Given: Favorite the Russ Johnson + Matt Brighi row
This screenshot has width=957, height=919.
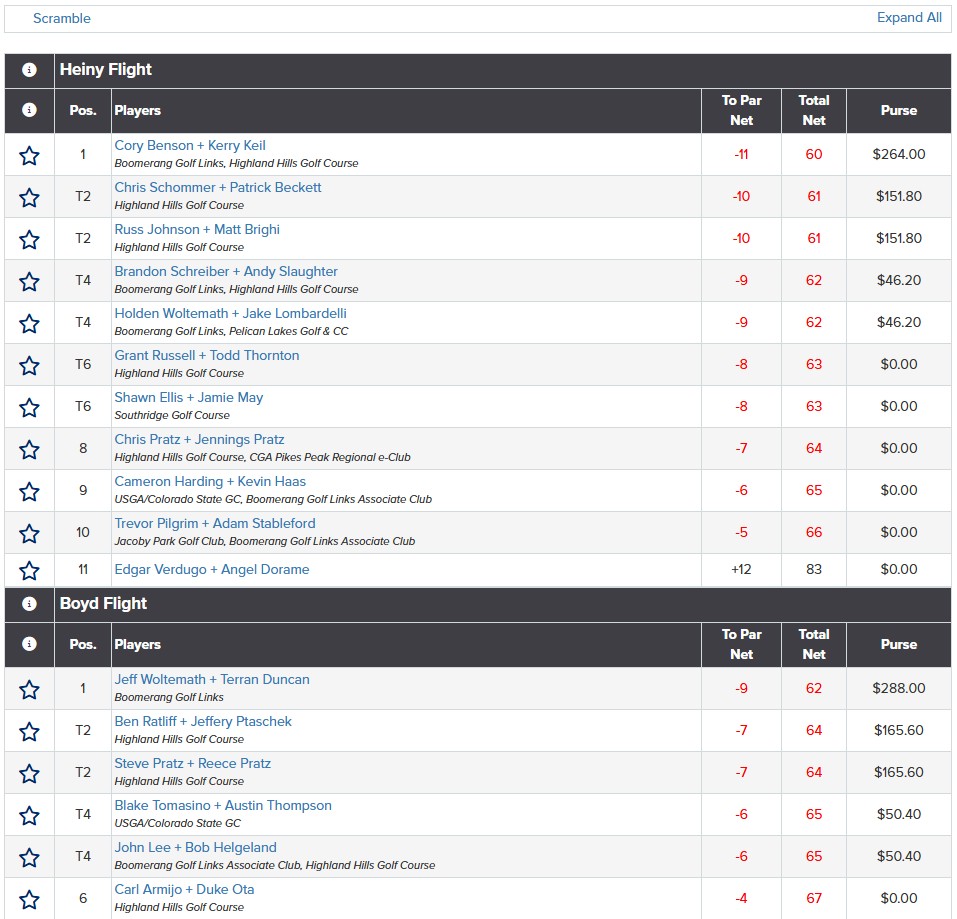Looking at the screenshot, I should [x=29, y=239].
